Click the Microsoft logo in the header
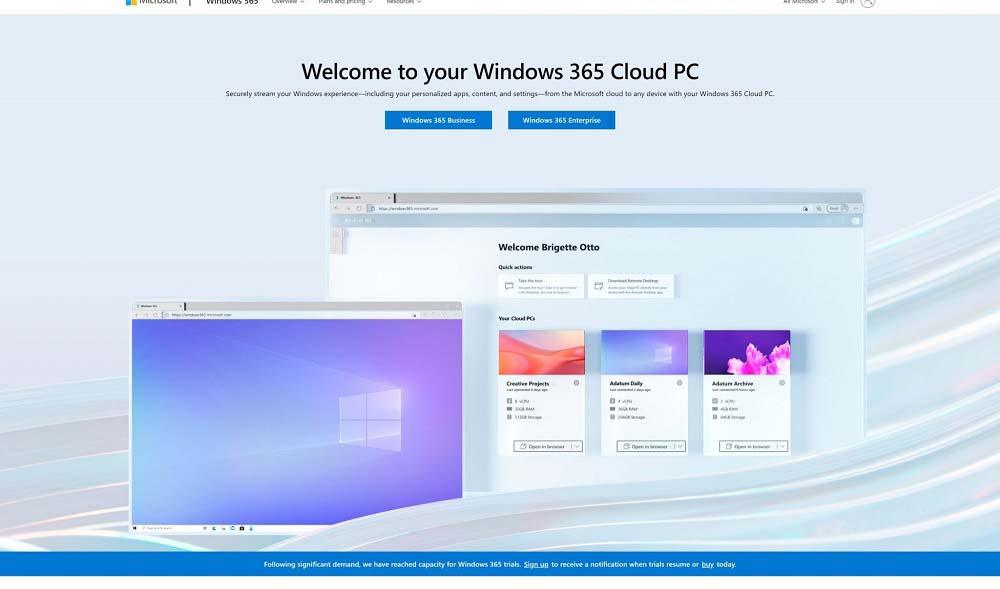This screenshot has width=1000, height=589. point(151,2)
